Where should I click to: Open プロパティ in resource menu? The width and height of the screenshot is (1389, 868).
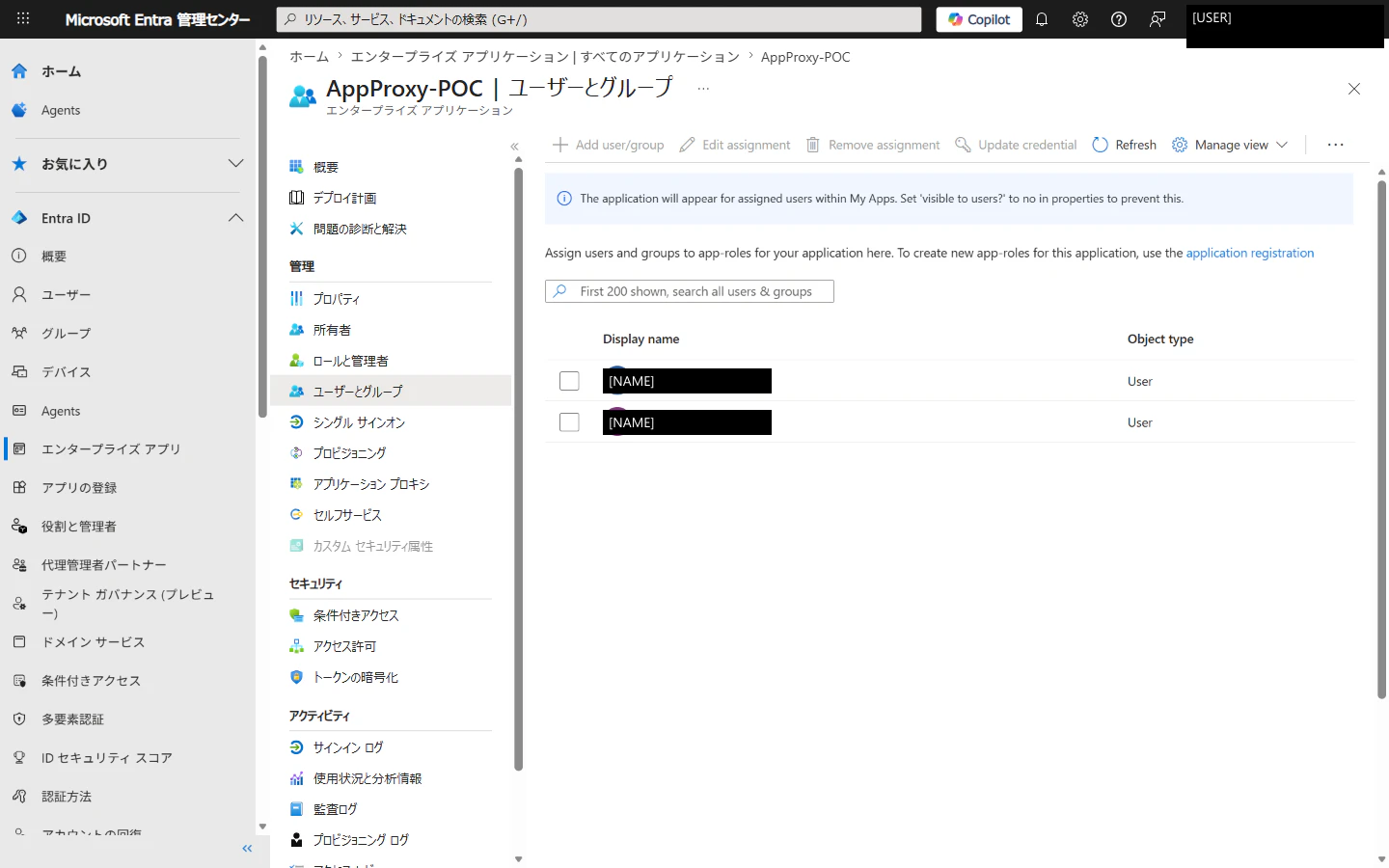337,299
